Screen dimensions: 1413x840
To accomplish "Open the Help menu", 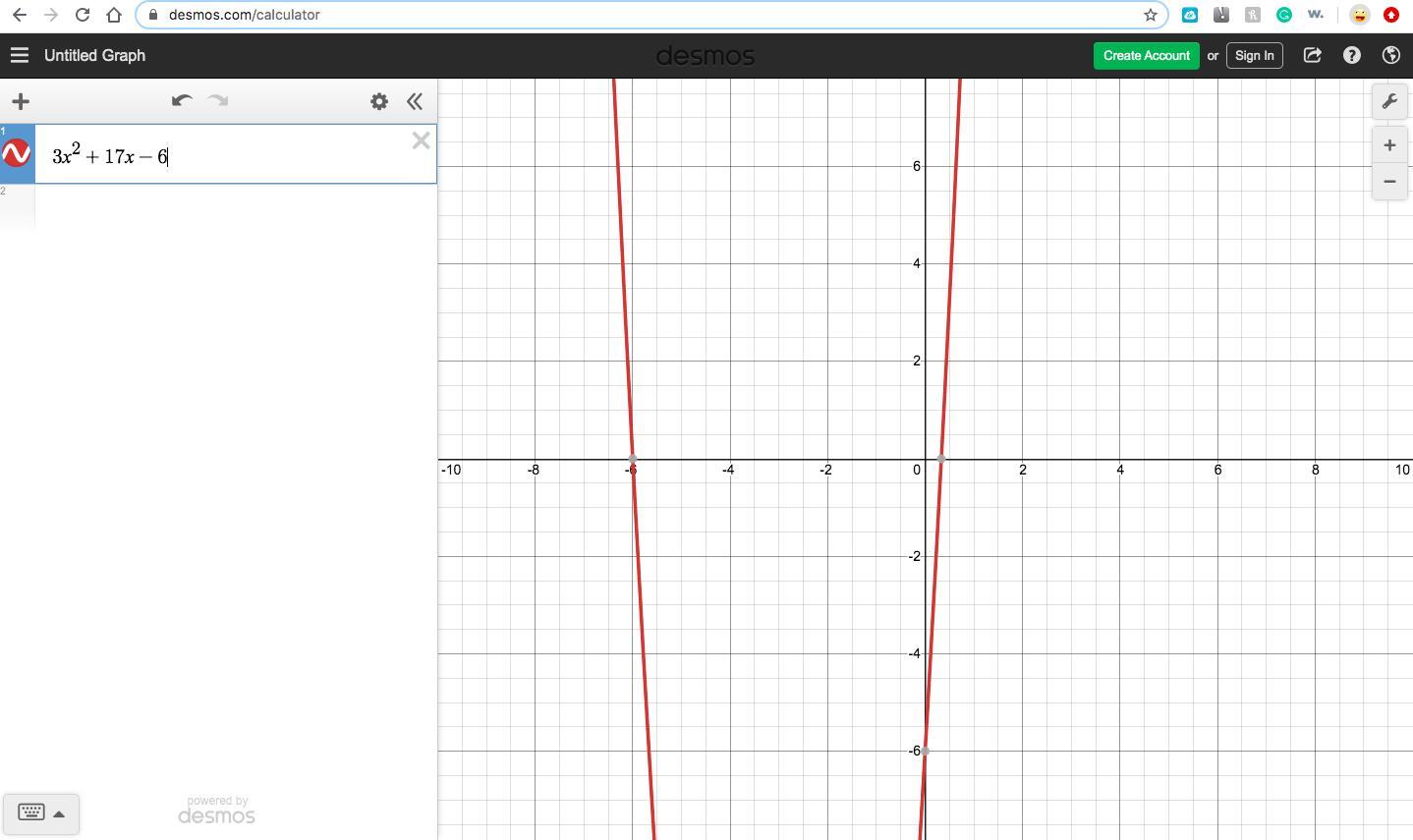I will coord(1352,56).
